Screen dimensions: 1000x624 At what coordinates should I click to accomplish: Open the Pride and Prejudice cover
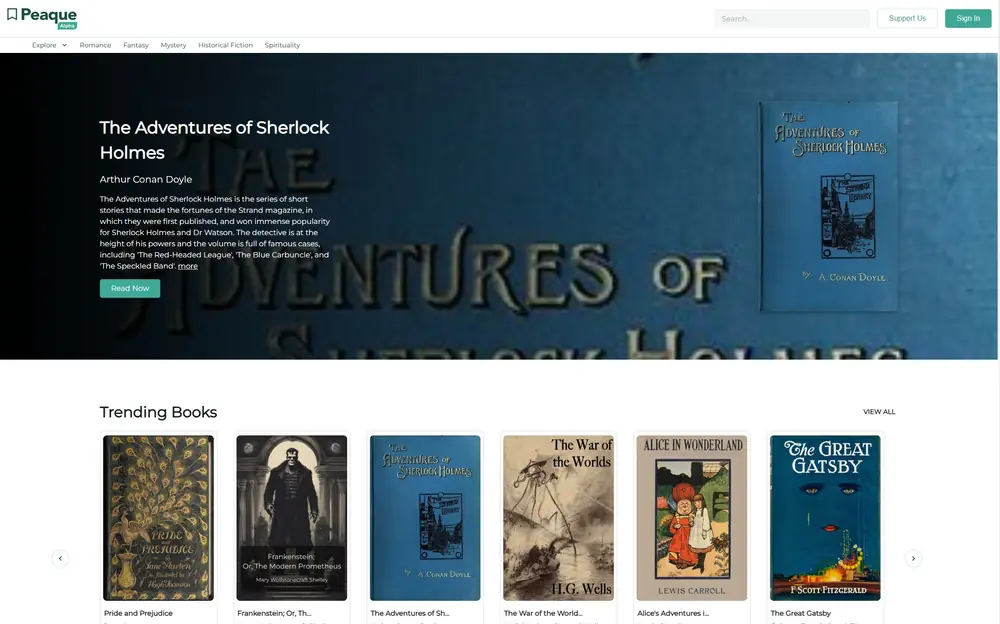tap(158, 518)
